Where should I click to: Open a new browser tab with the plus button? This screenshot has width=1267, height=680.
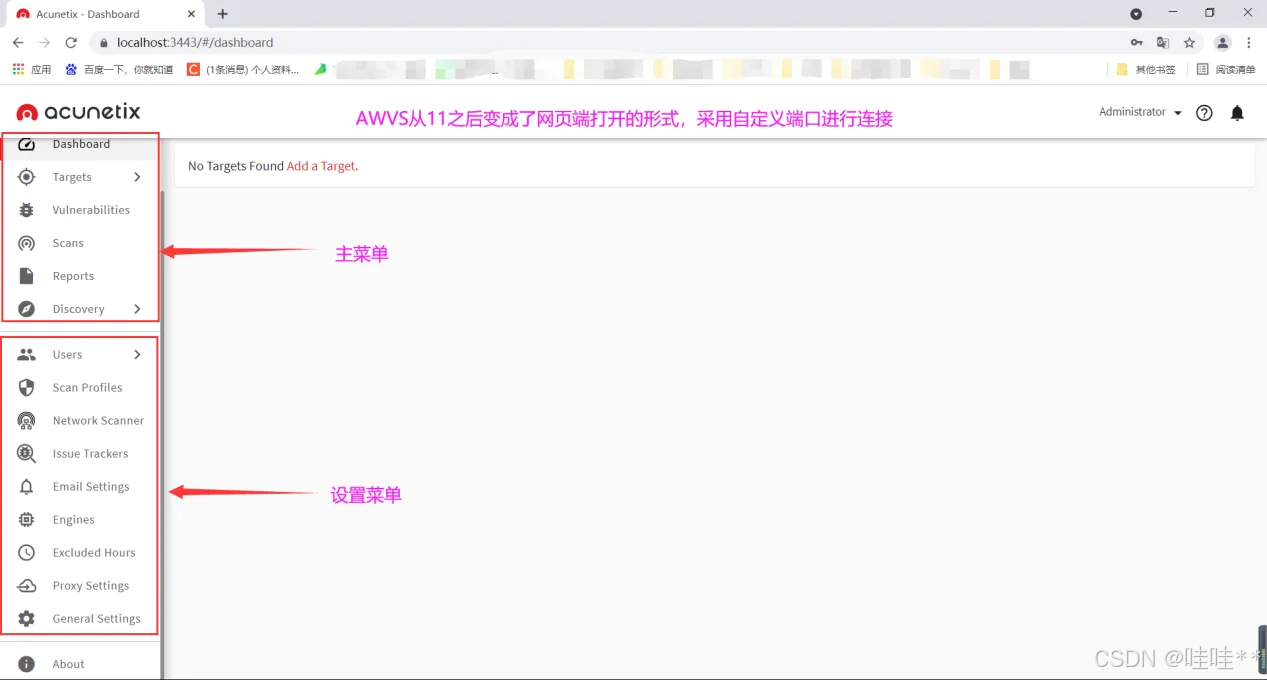[222, 14]
